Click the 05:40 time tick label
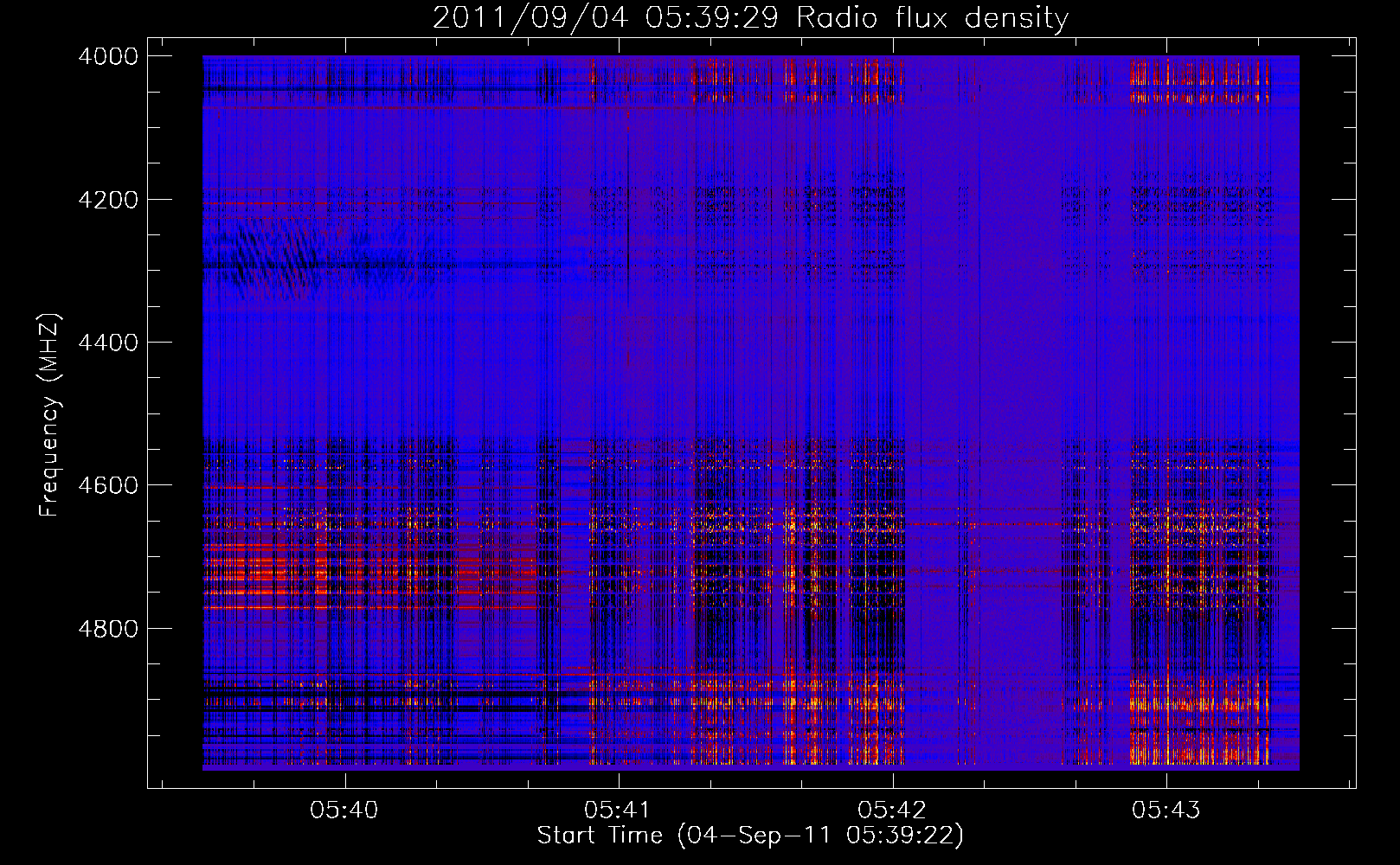The height and width of the screenshot is (865, 1400). pyautogui.click(x=344, y=810)
